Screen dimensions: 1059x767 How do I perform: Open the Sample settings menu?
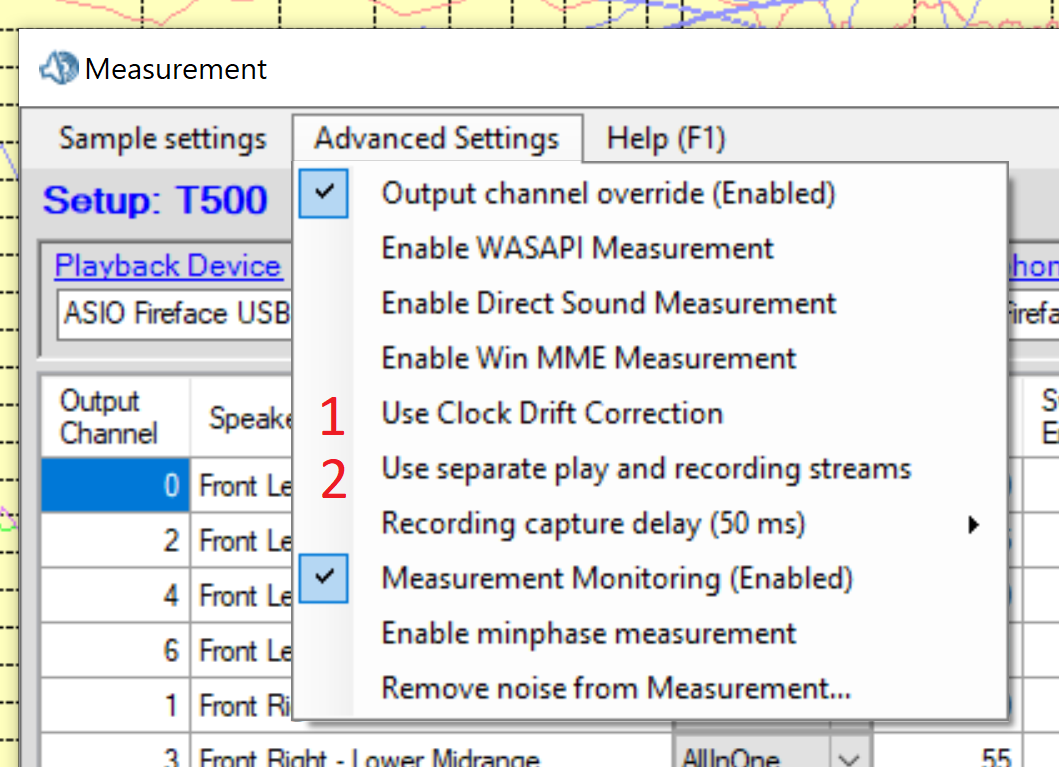[x=162, y=138]
